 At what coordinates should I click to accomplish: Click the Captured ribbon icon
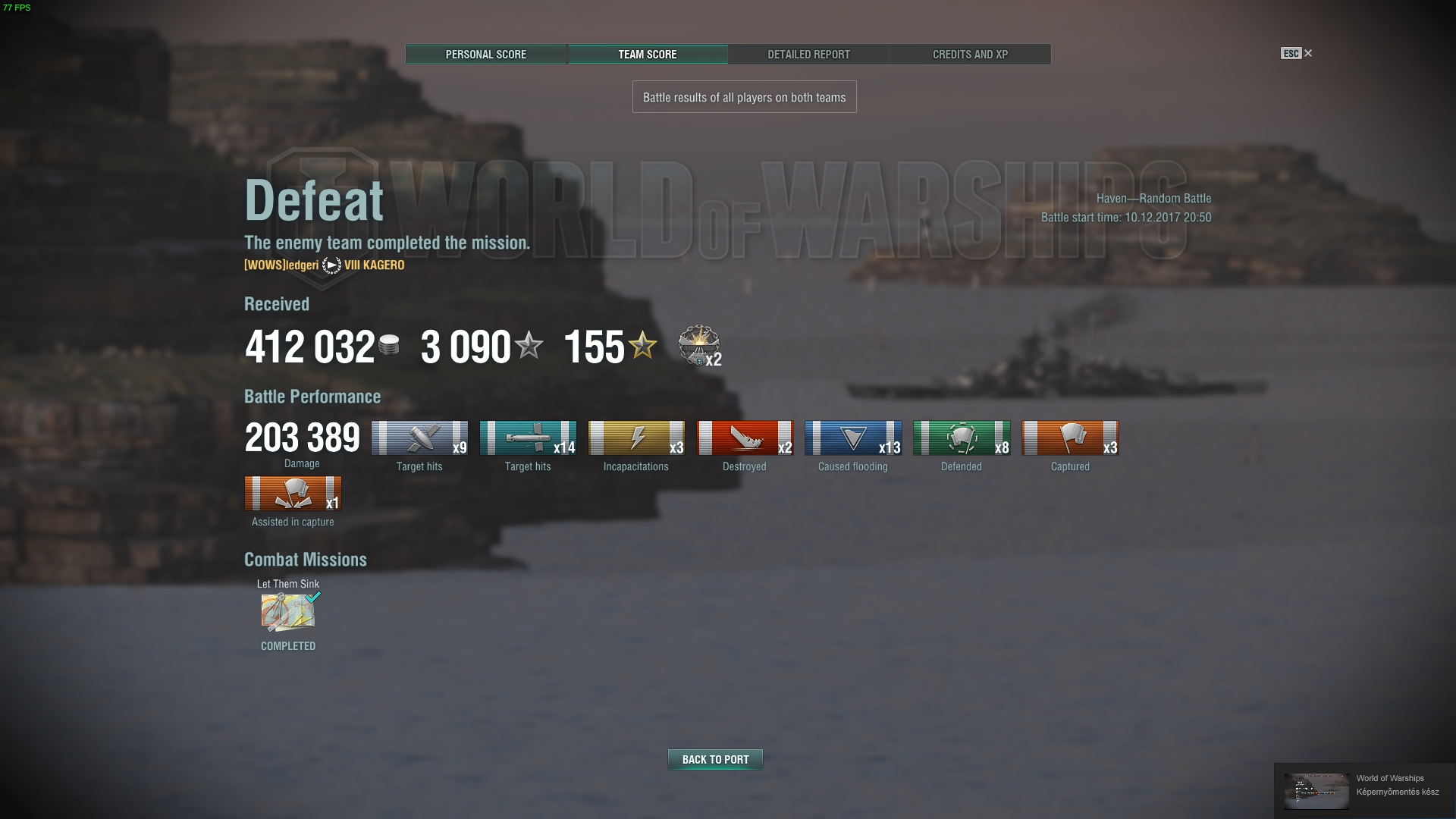1070,438
